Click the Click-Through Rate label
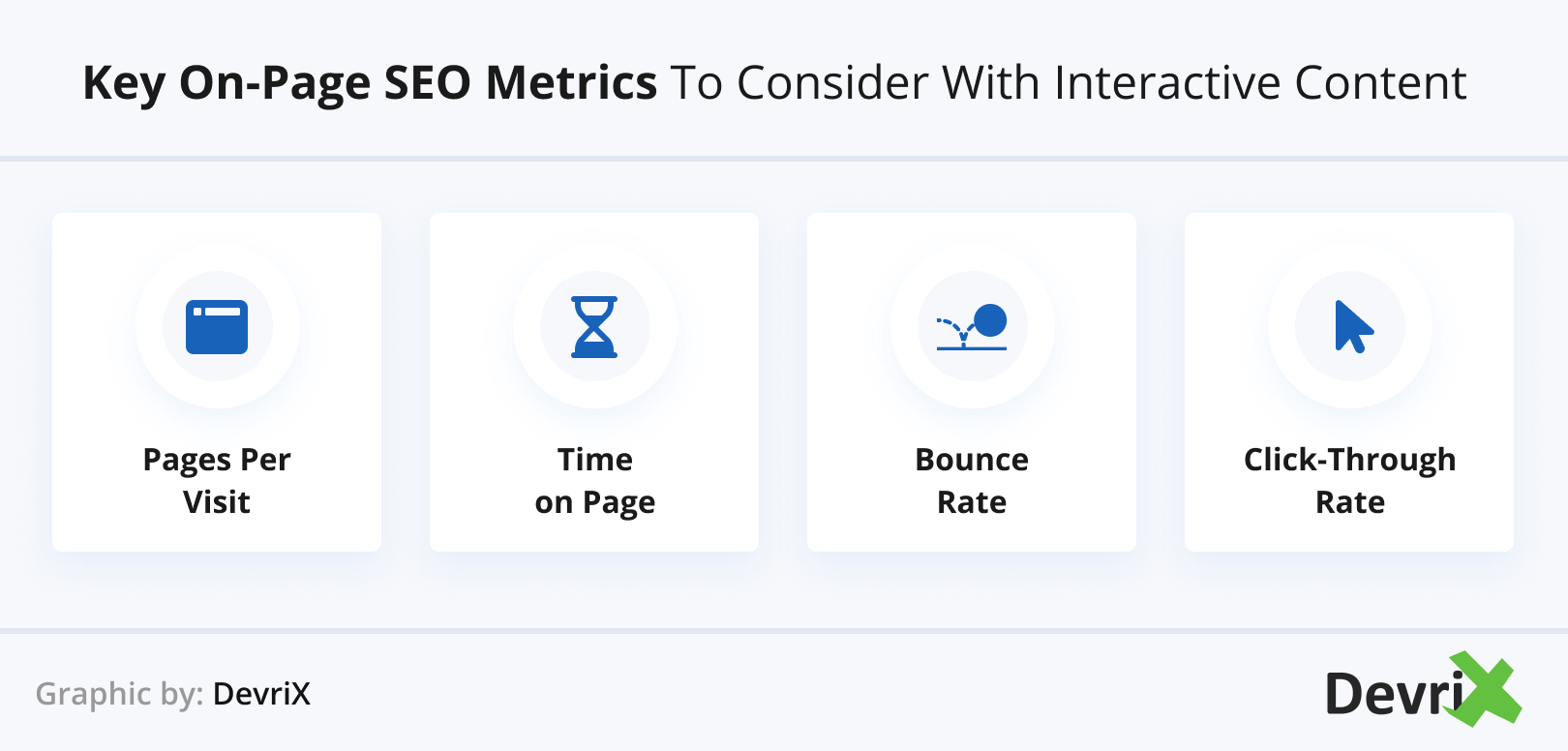1568x751 pixels. 1349,480
